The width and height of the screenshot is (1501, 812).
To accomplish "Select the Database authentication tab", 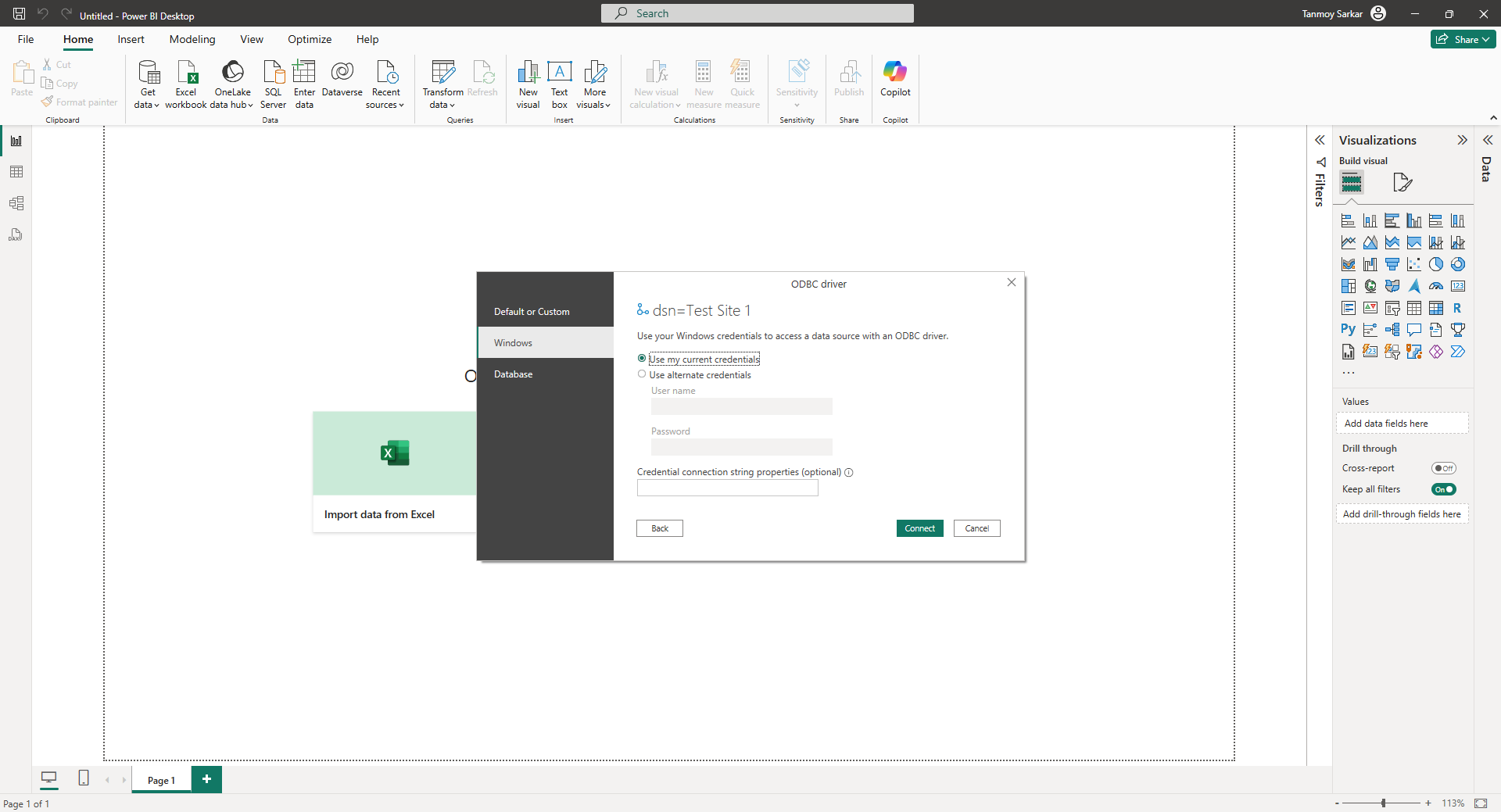I will coord(513,374).
